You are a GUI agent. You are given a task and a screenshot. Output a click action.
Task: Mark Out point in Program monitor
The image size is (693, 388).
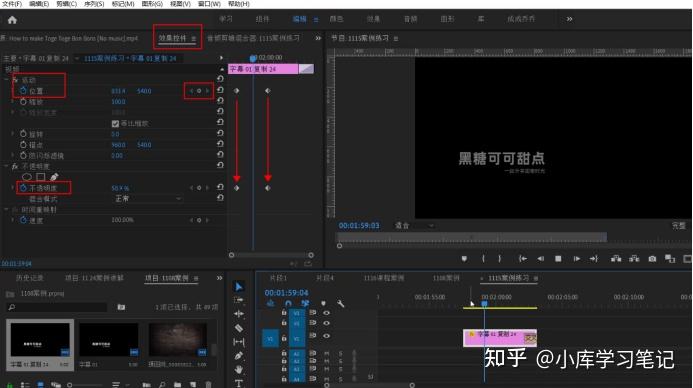[499, 259]
